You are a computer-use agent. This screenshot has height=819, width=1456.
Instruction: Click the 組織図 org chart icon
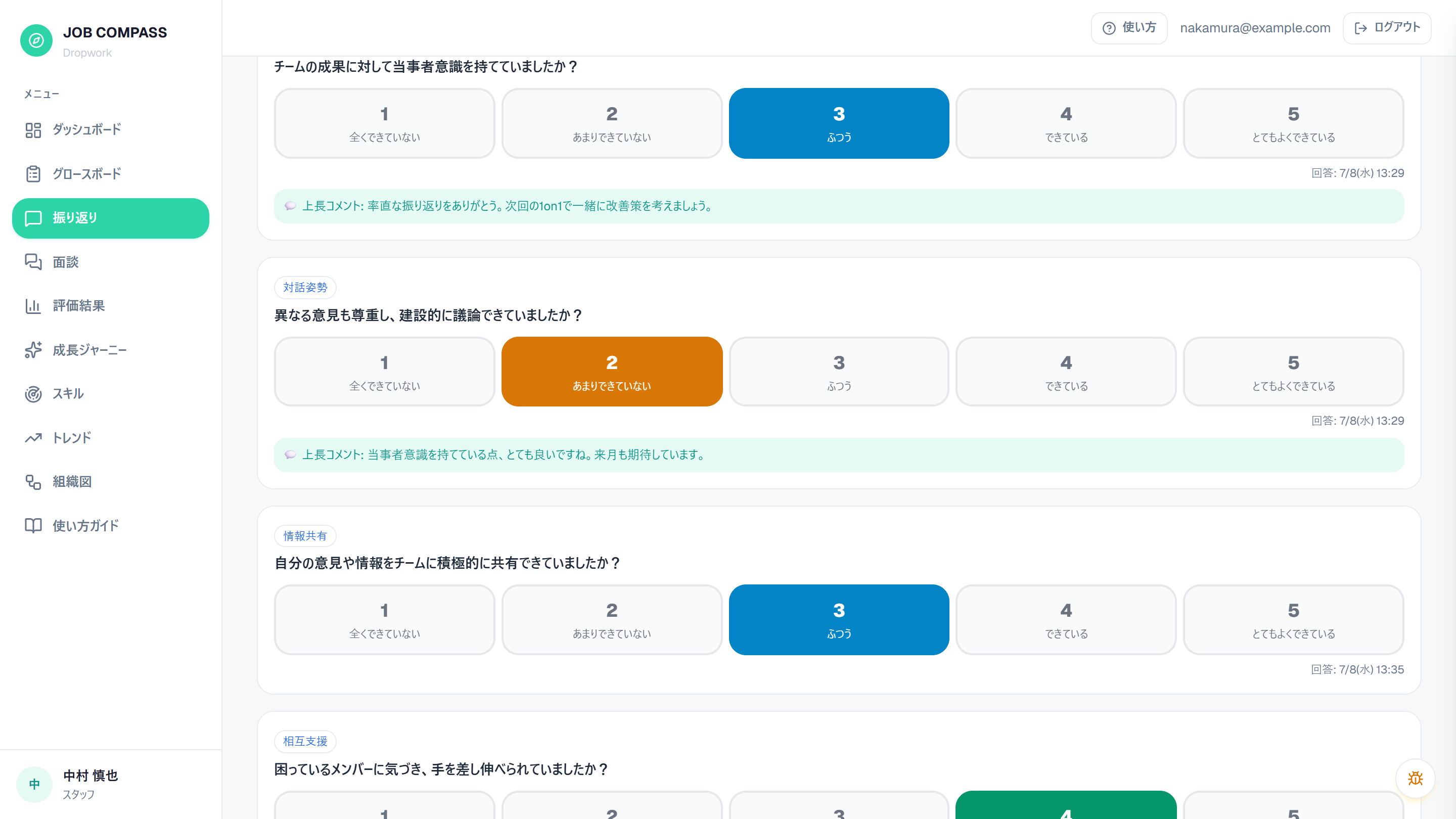(33, 482)
